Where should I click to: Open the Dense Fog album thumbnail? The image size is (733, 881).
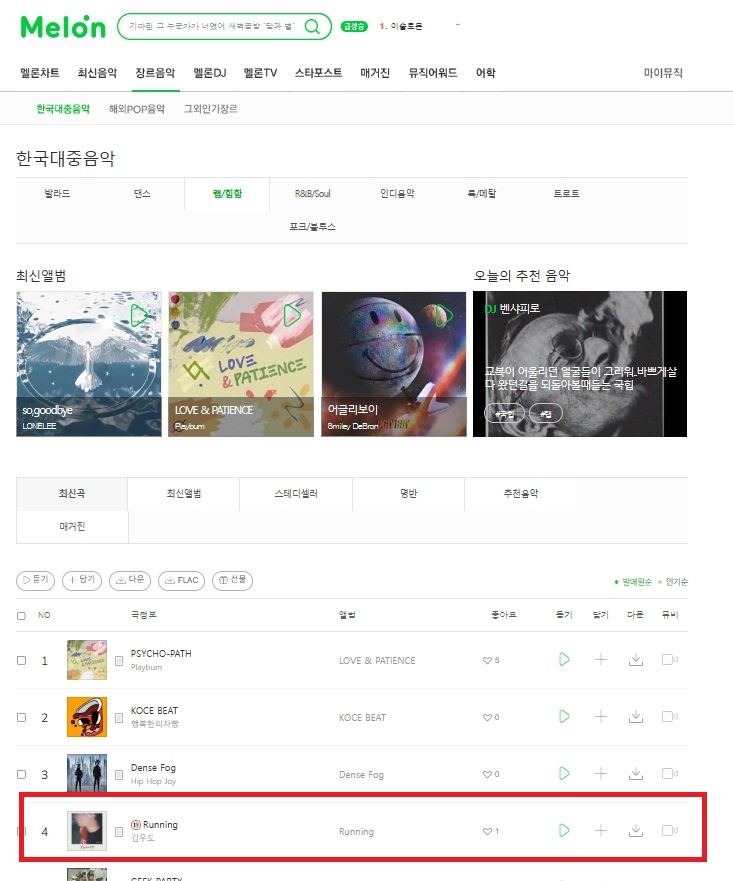pyautogui.click(x=86, y=773)
